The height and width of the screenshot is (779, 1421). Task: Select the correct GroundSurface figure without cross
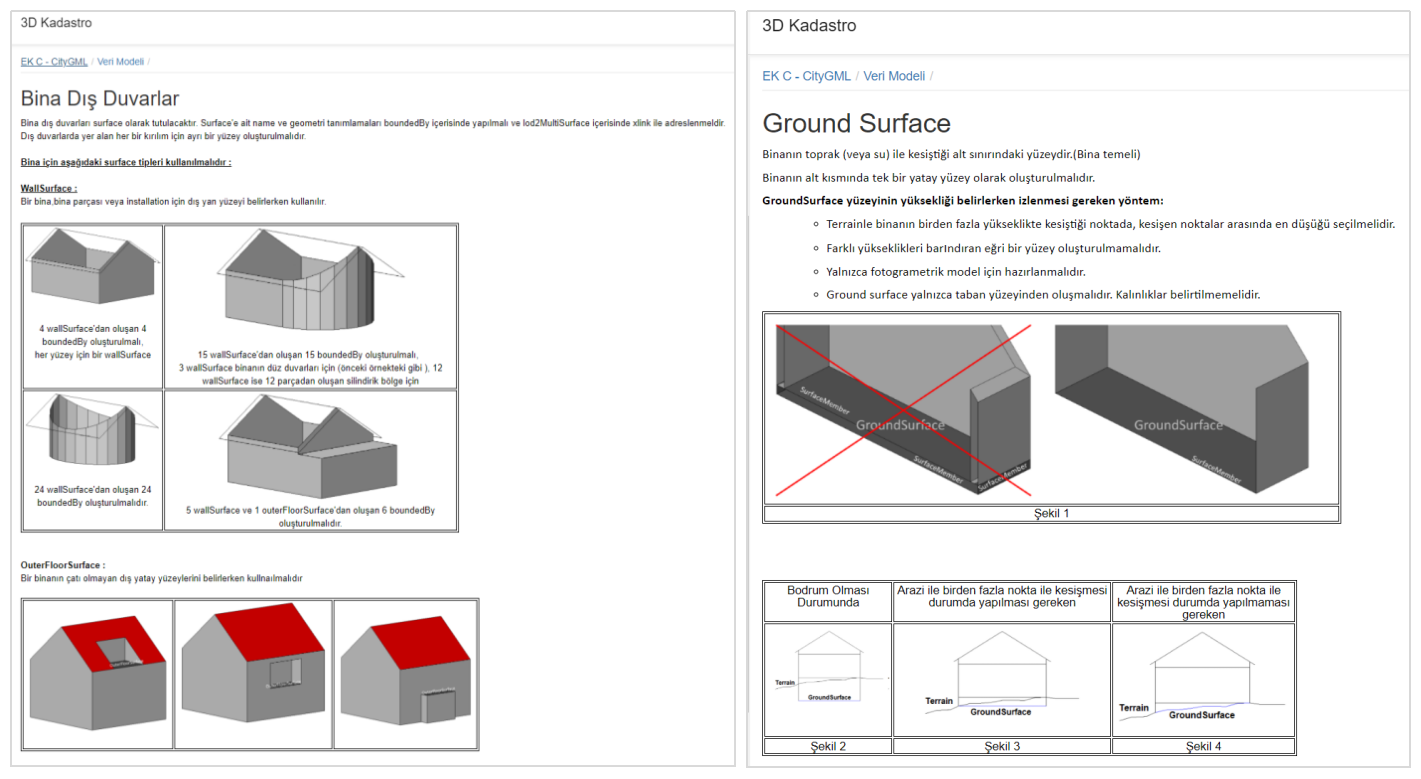click(x=1182, y=409)
